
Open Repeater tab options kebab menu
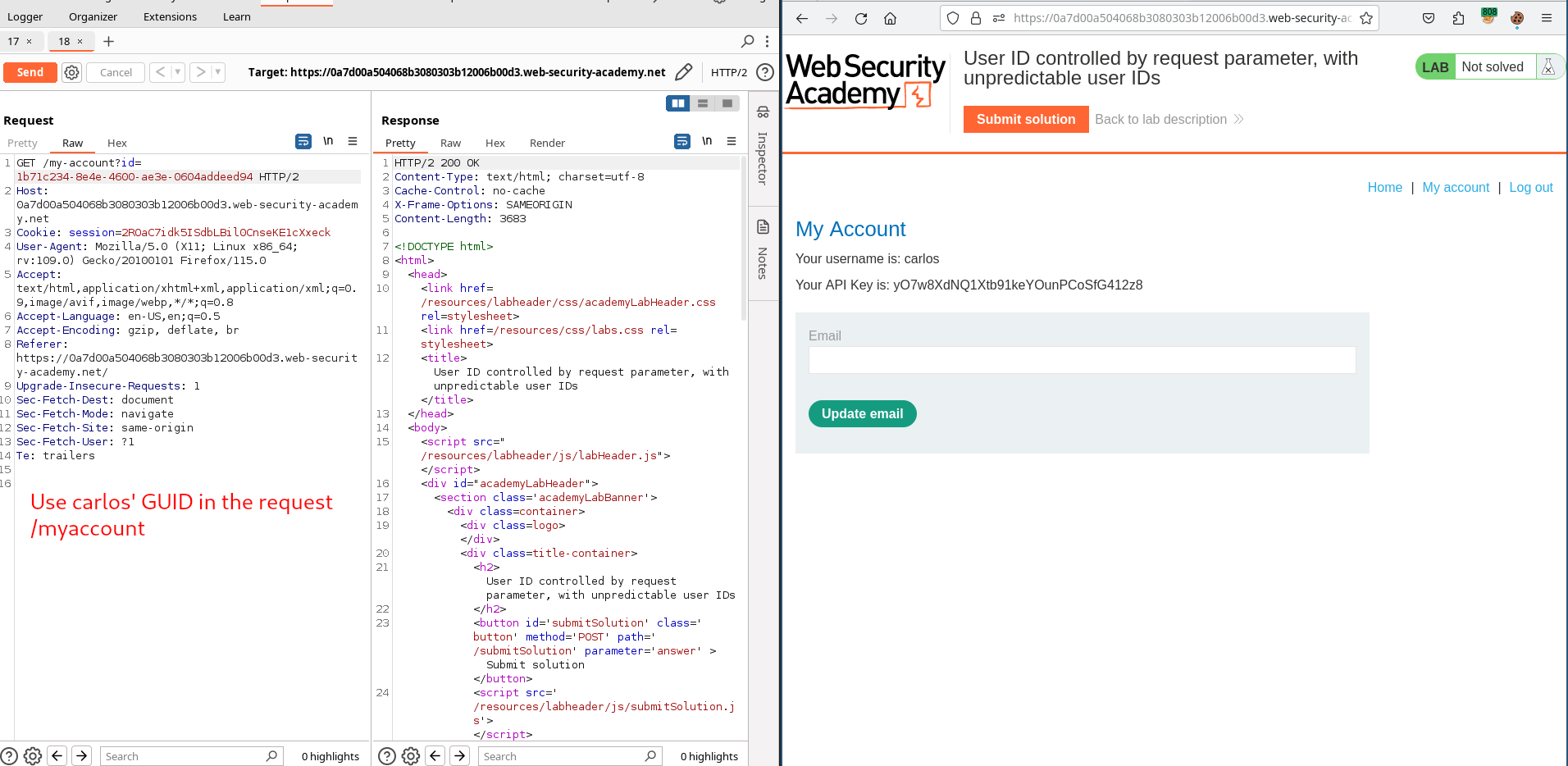[767, 41]
